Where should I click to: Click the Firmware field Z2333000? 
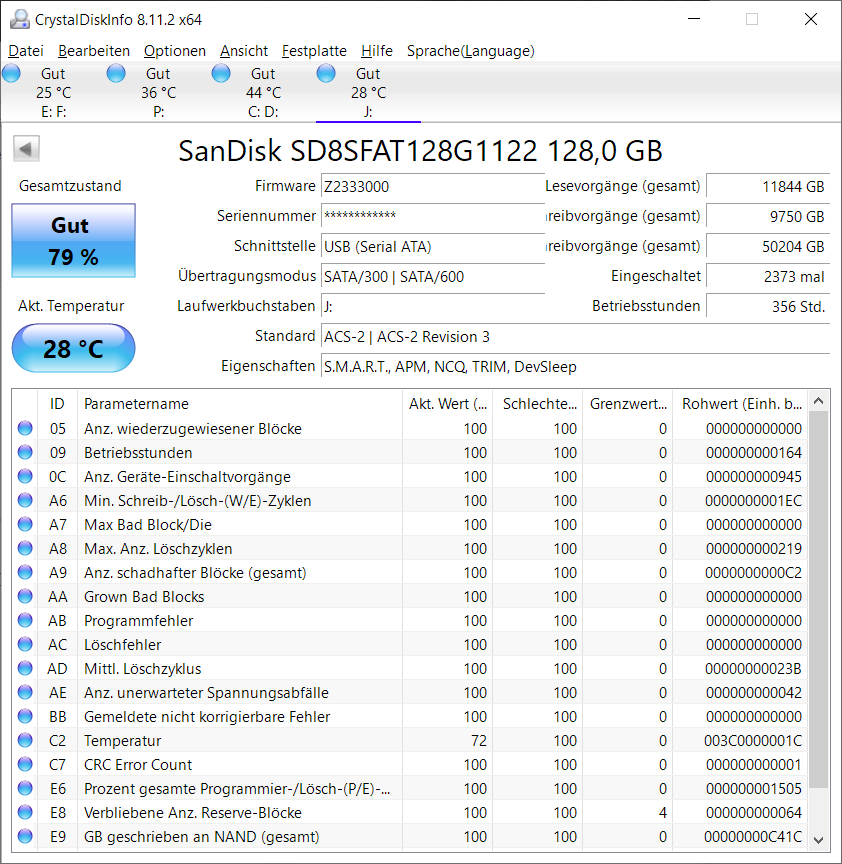[x=433, y=186]
